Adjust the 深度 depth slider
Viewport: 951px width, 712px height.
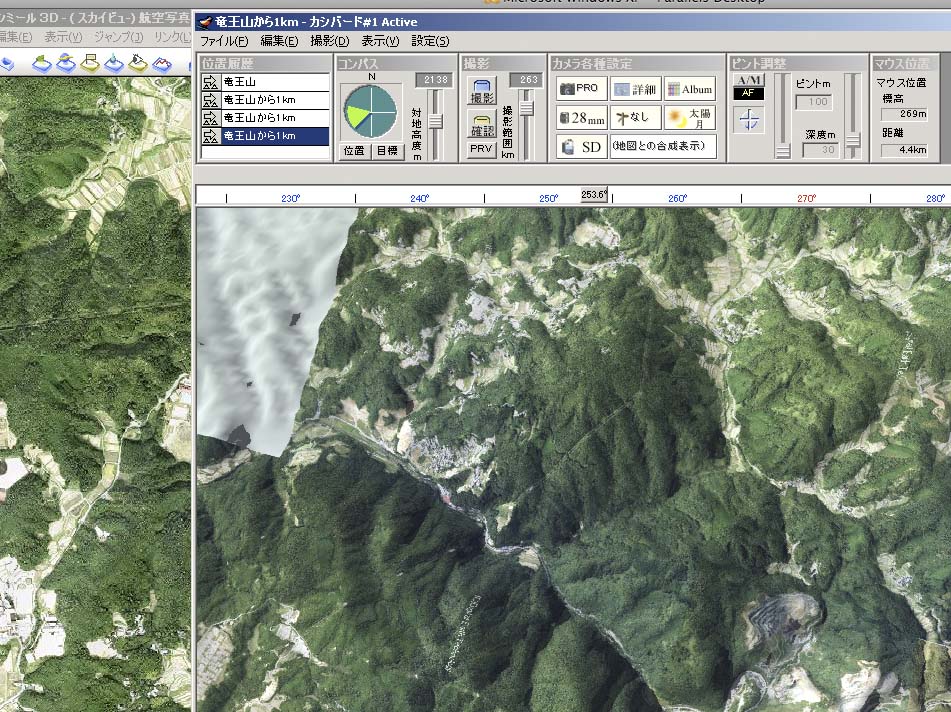(x=853, y=141)
